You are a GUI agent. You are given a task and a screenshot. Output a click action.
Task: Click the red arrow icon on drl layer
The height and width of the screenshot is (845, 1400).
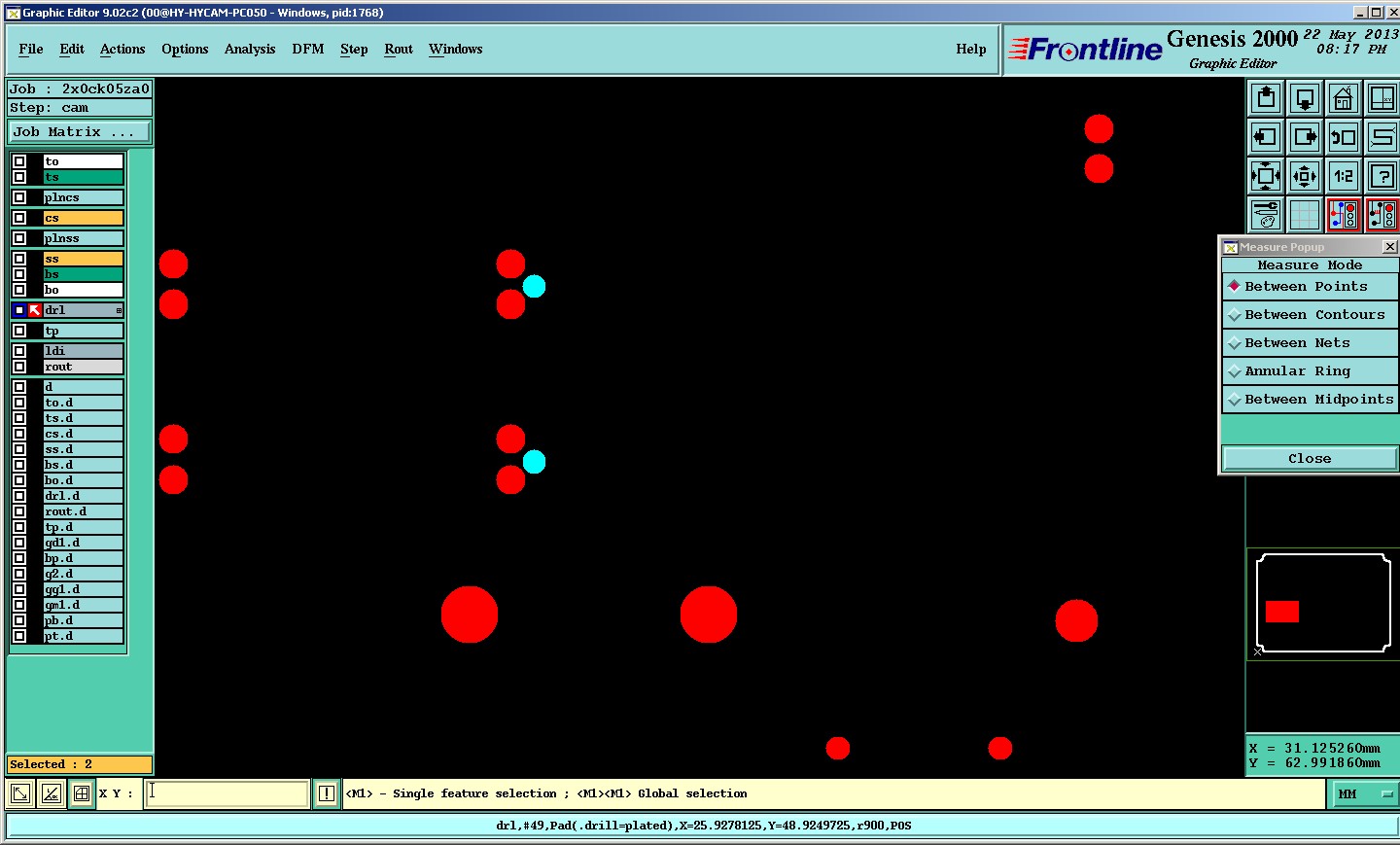coord(35,310)
